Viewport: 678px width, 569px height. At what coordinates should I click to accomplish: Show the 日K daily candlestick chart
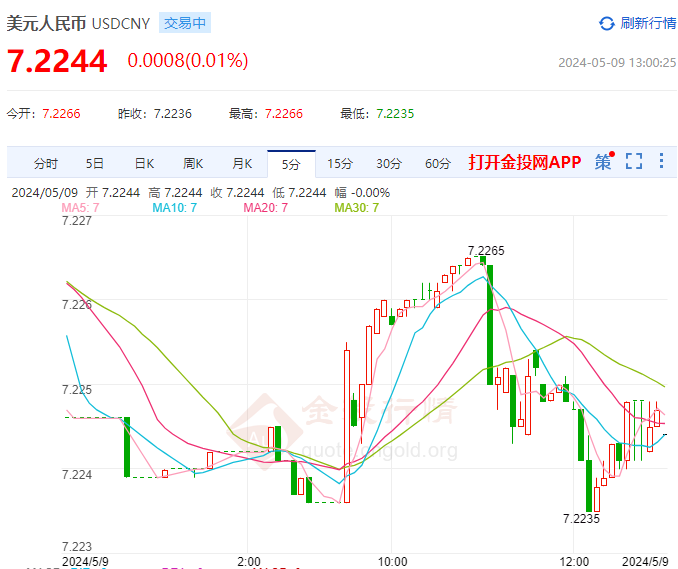point(144,163)
